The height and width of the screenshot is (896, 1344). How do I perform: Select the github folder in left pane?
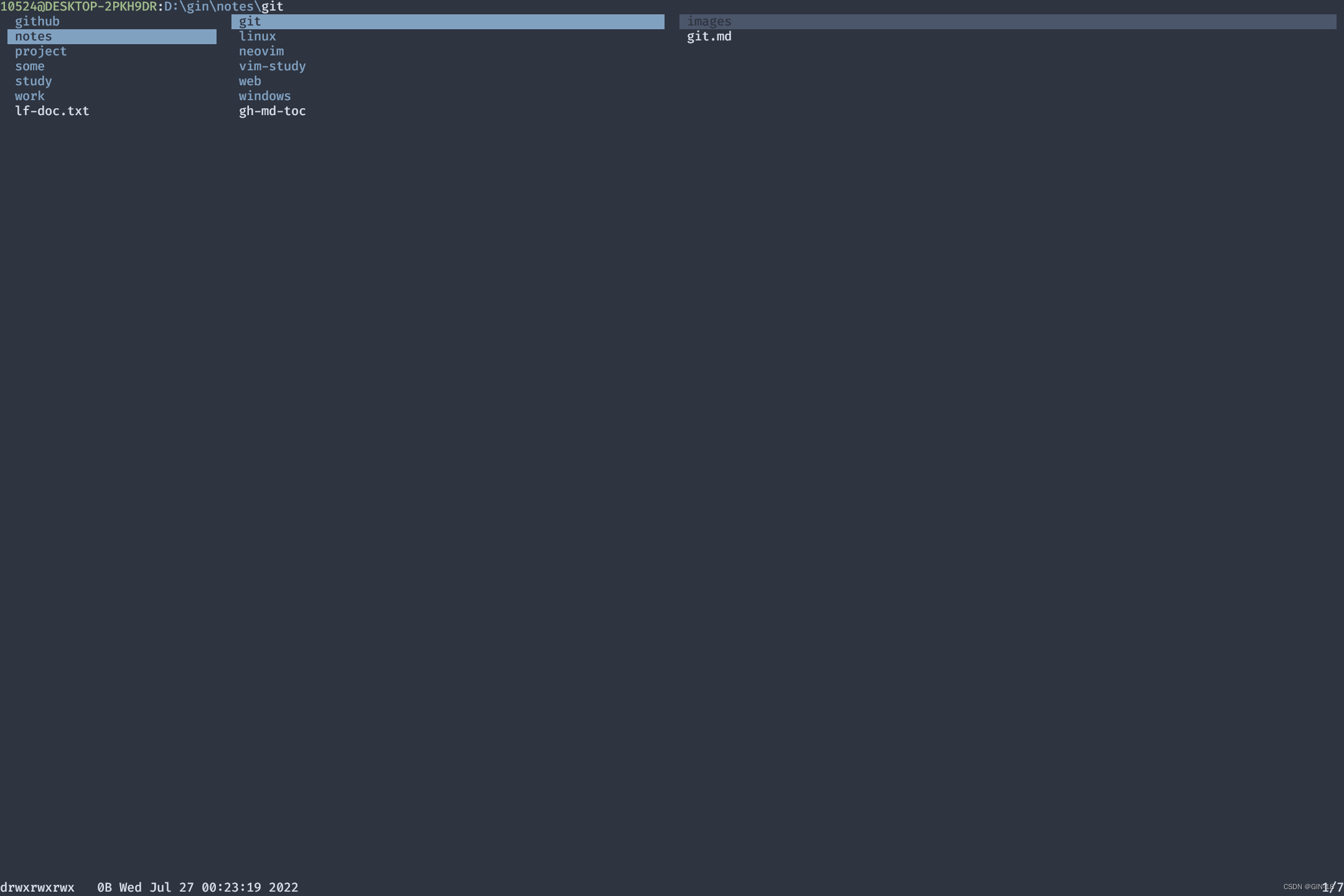point(37,21)
